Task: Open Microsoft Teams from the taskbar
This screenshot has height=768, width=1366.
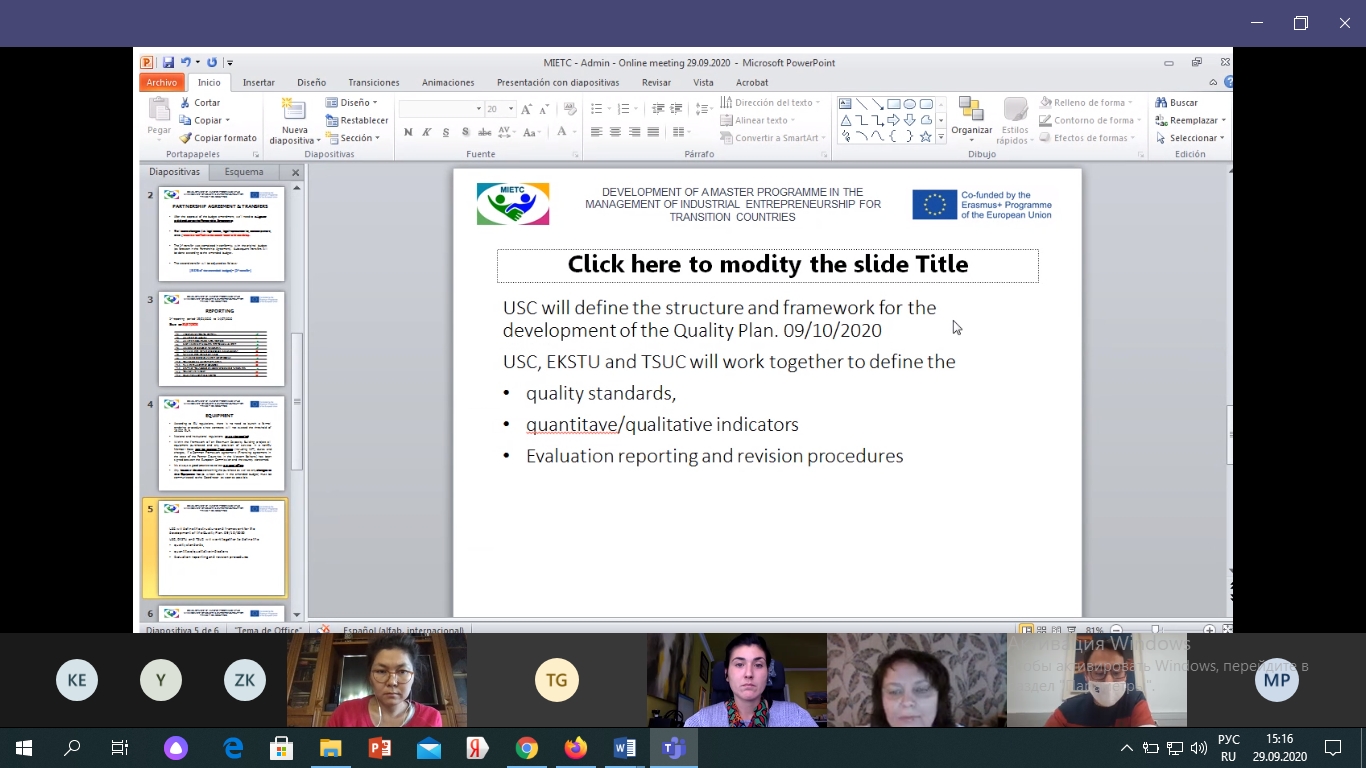Action: (673, 748)
